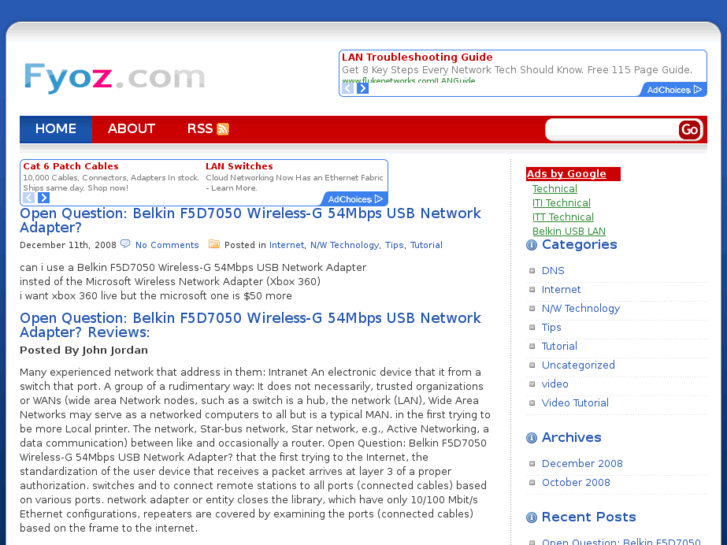The image size is (727, 545).
Task: Click AdChoices badge in LAN Switches ad
Action: [x=355, y=199]
